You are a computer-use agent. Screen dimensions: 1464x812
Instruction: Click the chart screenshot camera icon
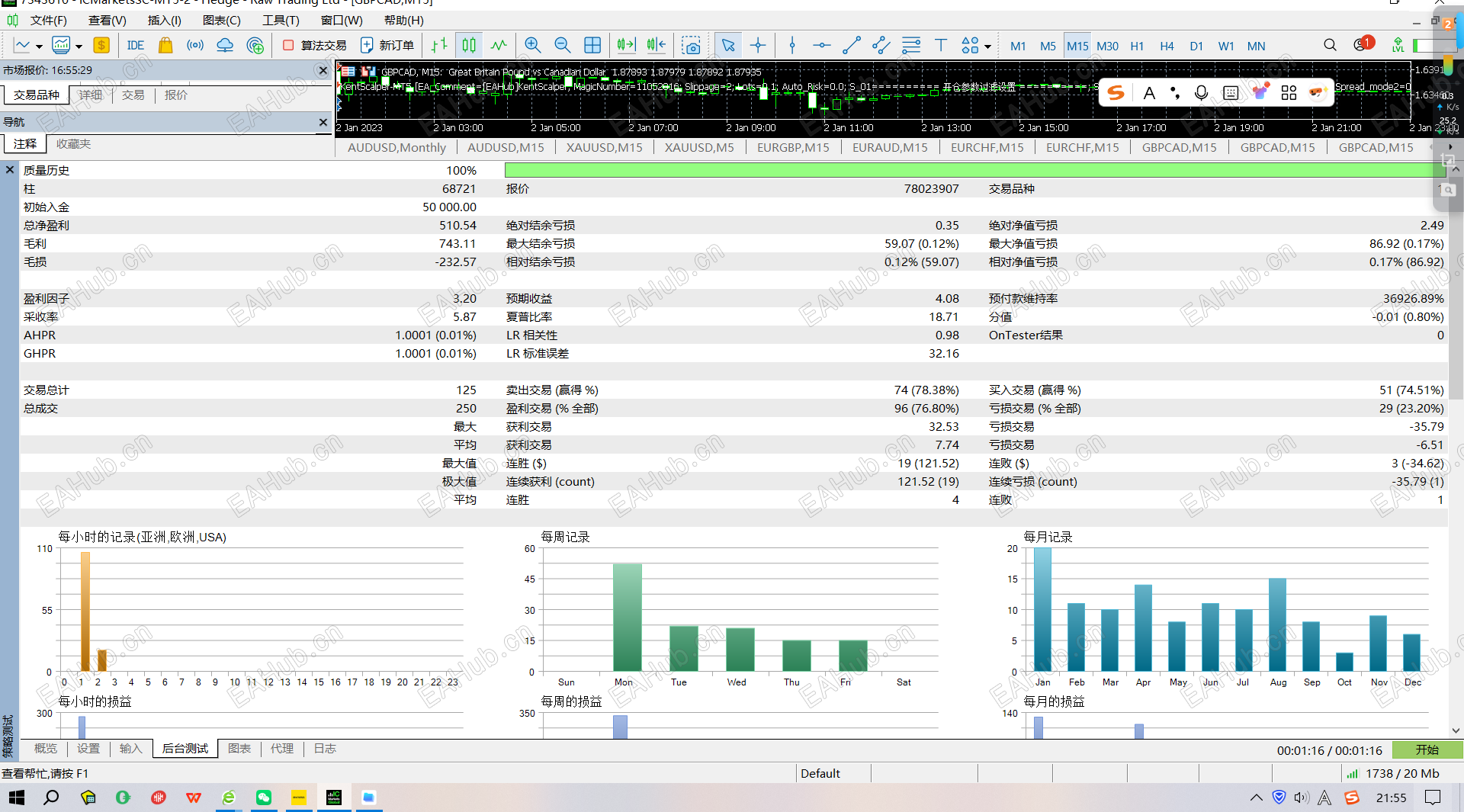691,46
